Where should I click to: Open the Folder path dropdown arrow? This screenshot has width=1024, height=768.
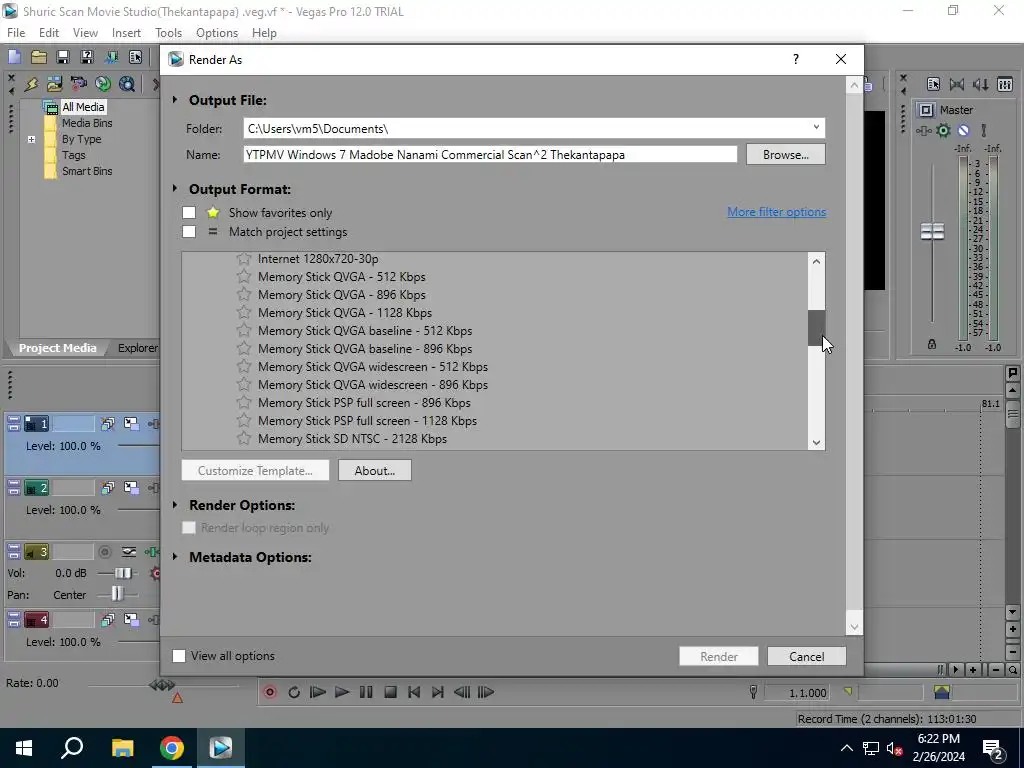(816, 128)
